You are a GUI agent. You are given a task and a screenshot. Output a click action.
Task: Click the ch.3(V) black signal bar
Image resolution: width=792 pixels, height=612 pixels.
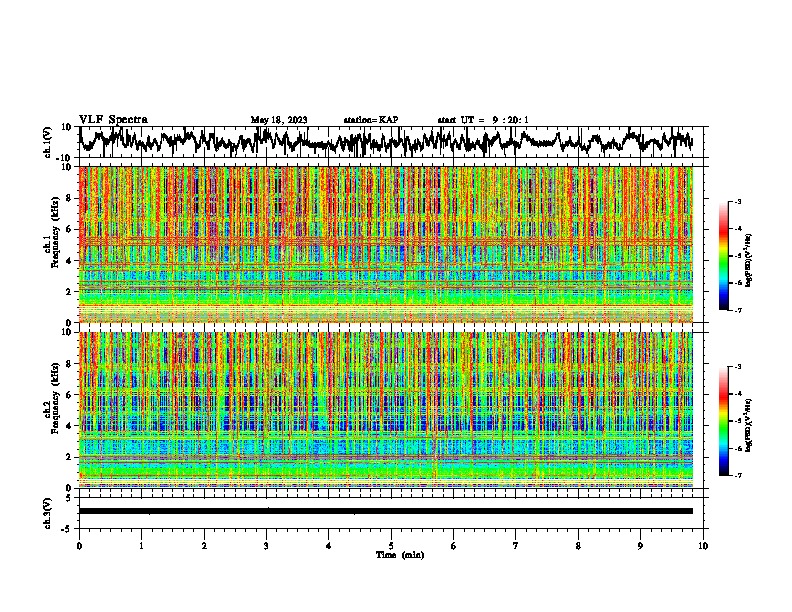pos(386,511)
